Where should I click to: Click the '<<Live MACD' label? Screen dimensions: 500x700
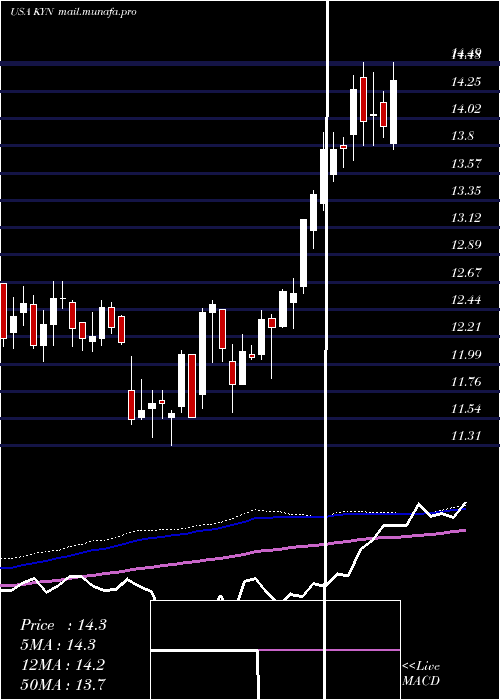pos(421,674)
